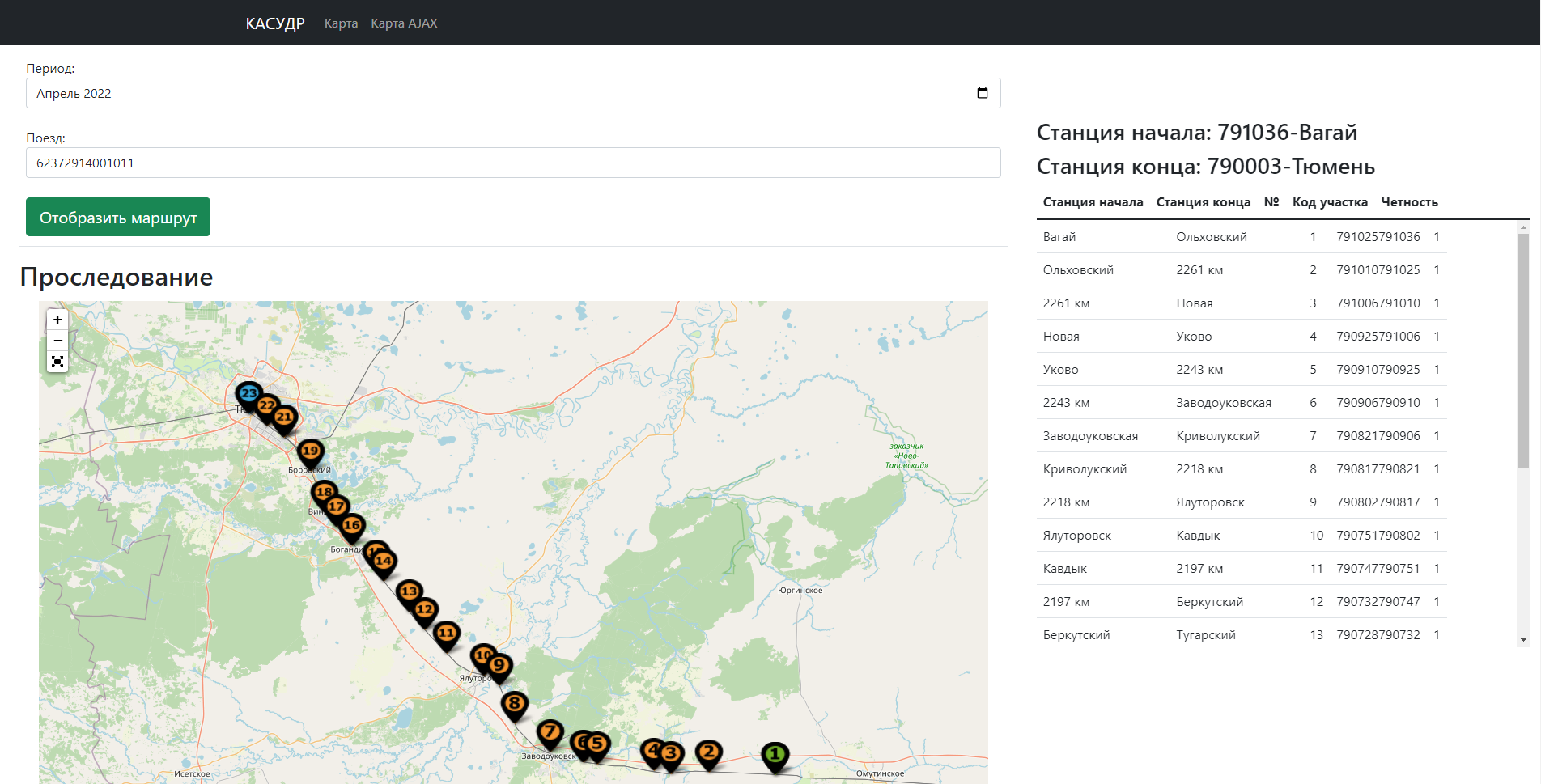Open the Карта AJAX navigation item
This screenshot has height=784, width=1541.
pos(404,23)
